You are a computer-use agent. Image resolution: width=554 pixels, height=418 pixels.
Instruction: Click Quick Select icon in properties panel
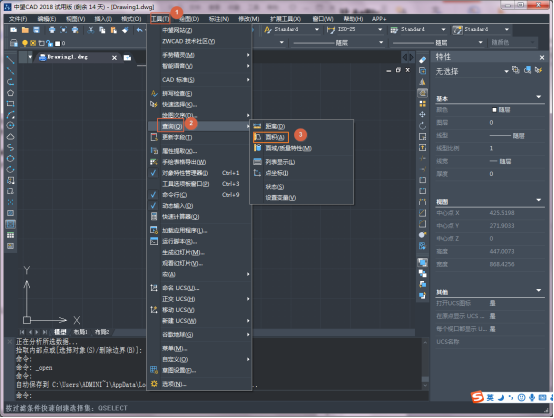[539, 70]
